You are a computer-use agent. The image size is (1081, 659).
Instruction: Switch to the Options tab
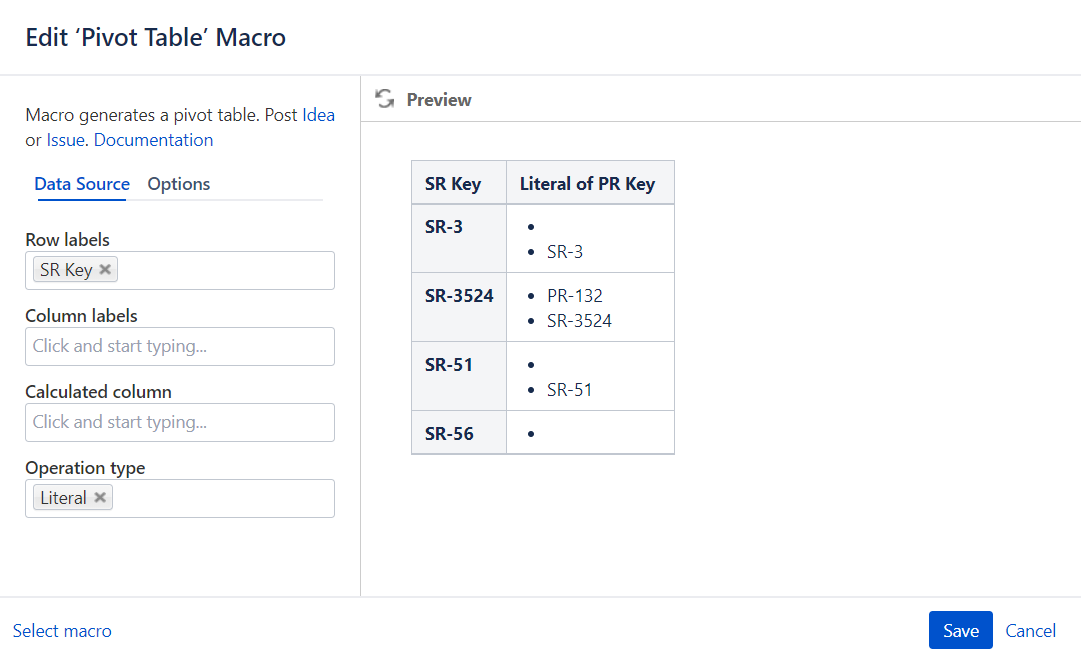[x=178, y=184]
